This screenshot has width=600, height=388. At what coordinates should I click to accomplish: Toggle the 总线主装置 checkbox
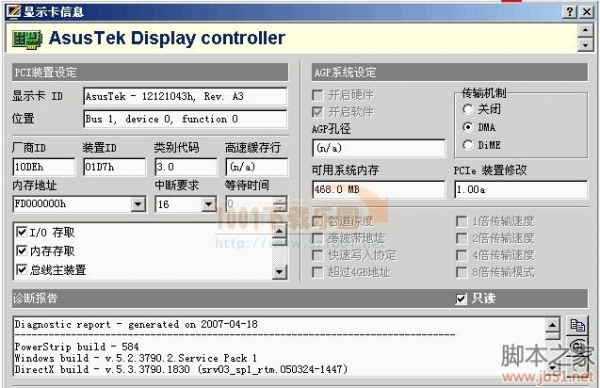click(x=21, y=269)
